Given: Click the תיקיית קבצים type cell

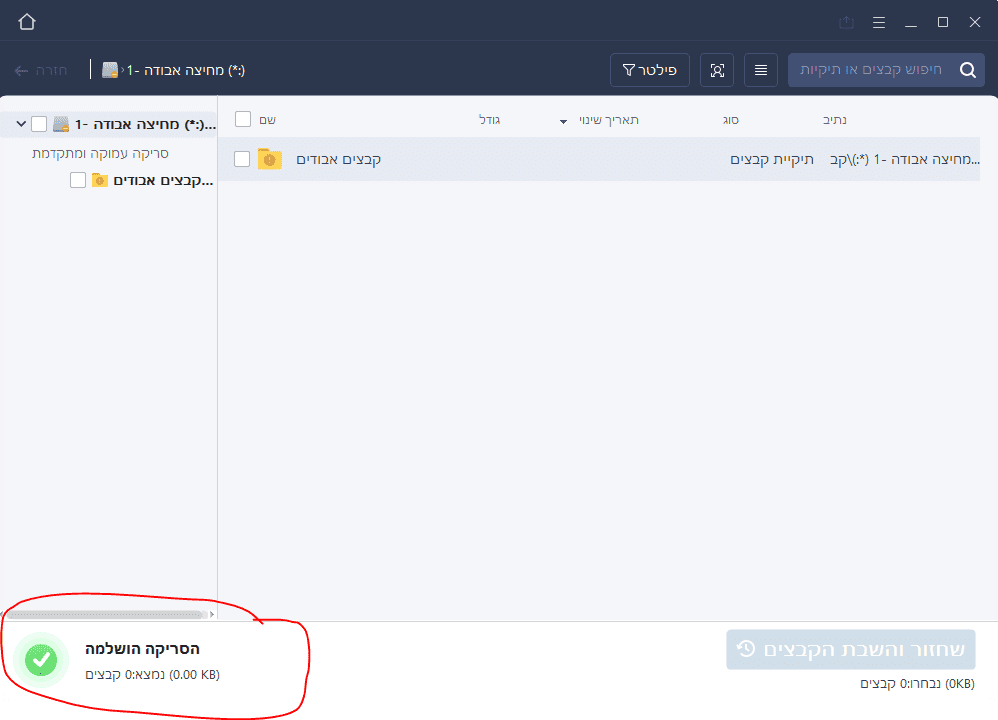Looking at the screenshot, I should point(772,159).
